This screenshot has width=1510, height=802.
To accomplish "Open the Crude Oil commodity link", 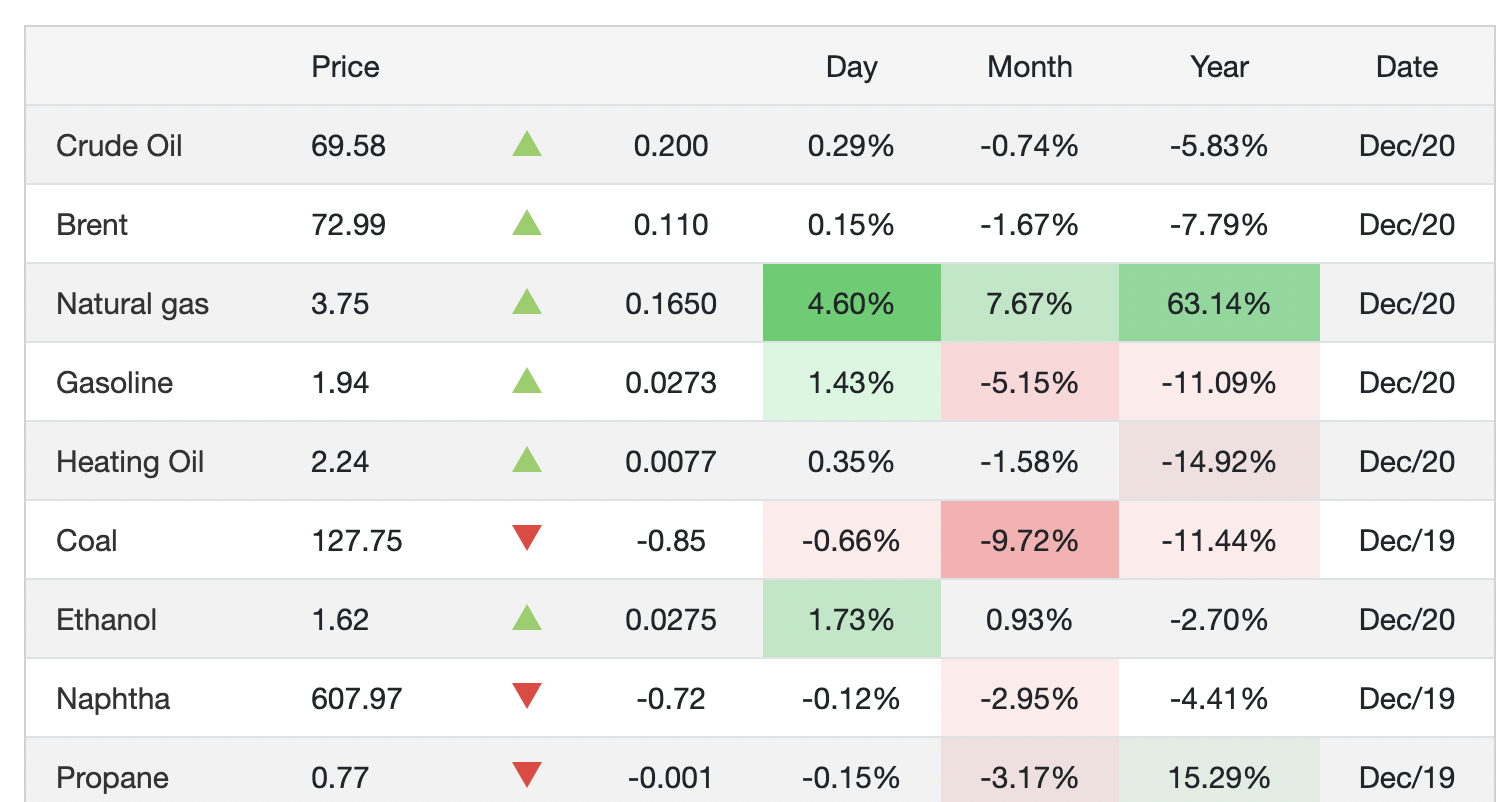I will [x=120, y=146].
